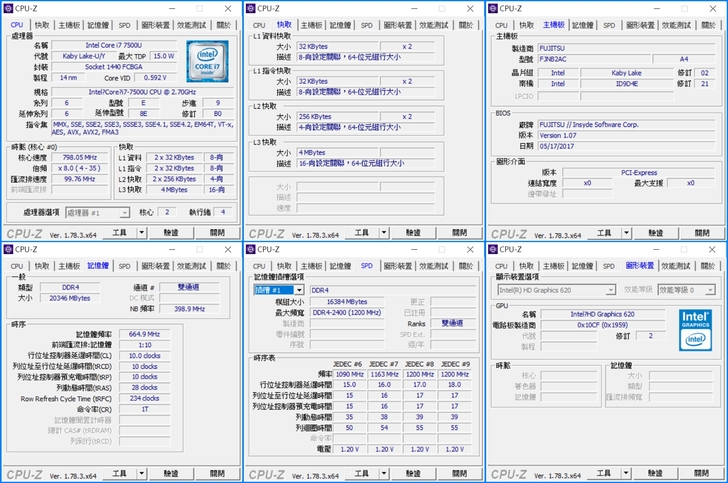Open 圖形裝置 tab in the L1 資料快取 window
Viewport: 728px width, 483px height.
point(399,24)
